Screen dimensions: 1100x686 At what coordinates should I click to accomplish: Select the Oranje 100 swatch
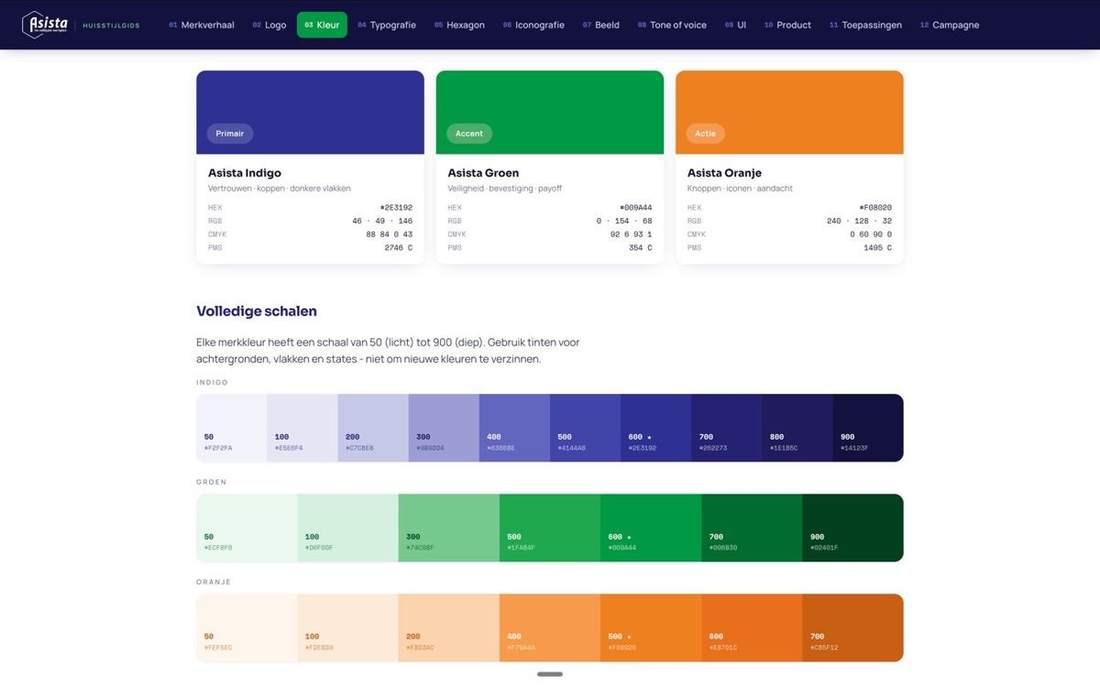348,628
